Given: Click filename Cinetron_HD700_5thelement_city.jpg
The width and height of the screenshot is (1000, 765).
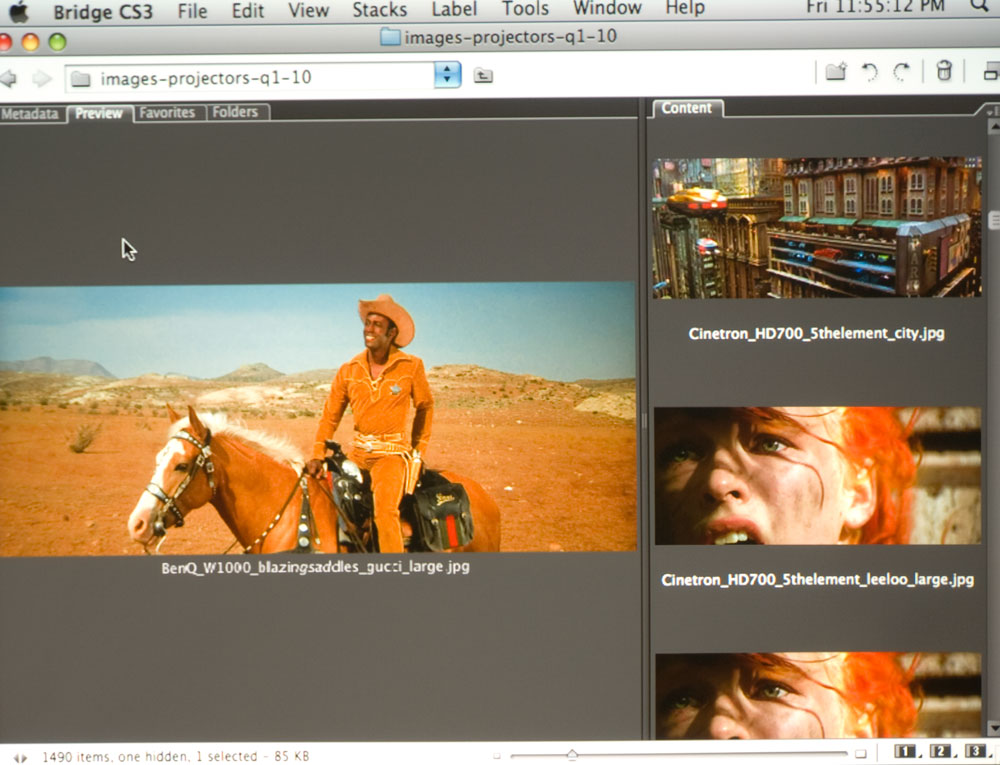Looking at the screenshot, I should pos(816,333).
